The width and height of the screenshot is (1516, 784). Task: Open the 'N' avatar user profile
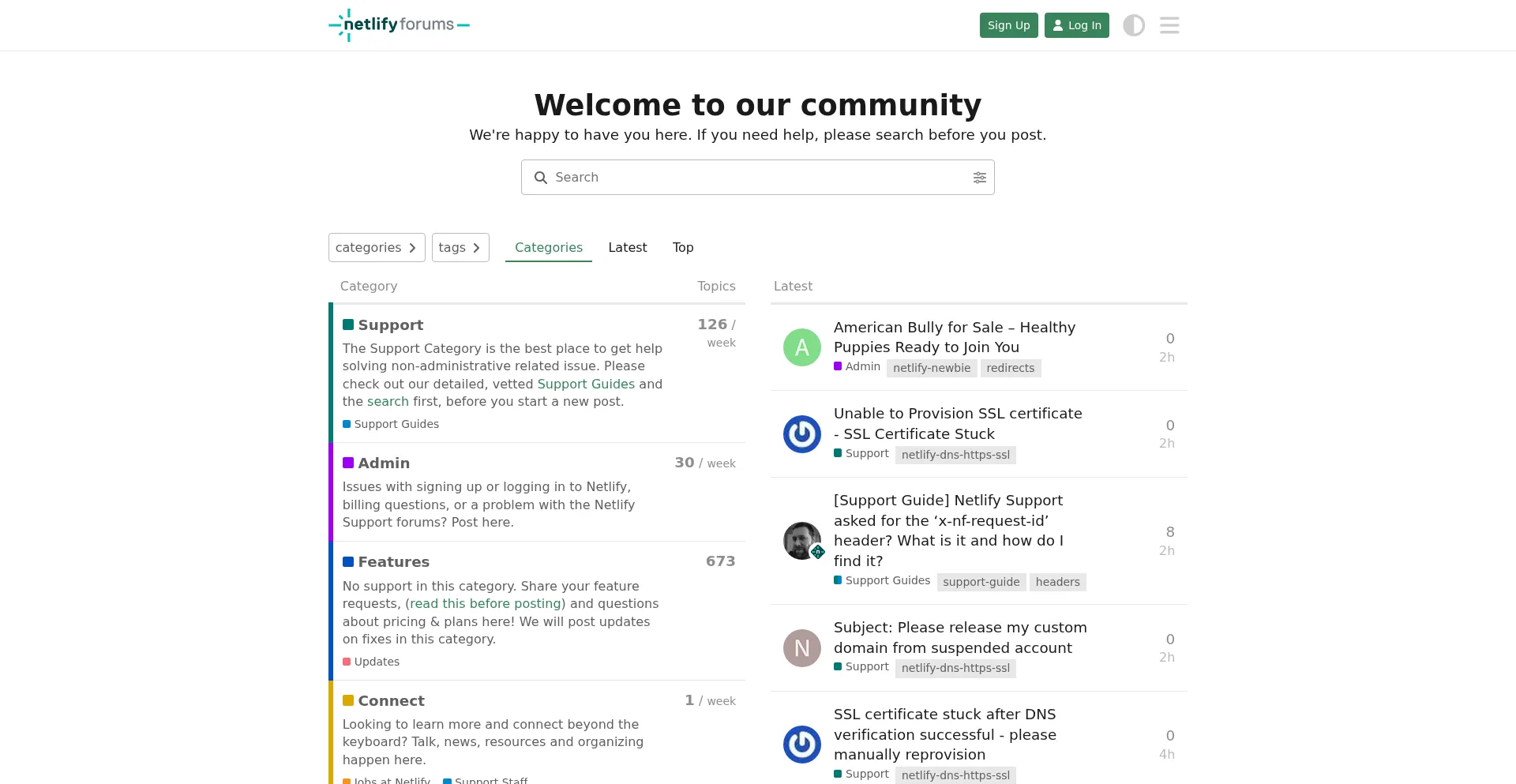tap(802, 648)
